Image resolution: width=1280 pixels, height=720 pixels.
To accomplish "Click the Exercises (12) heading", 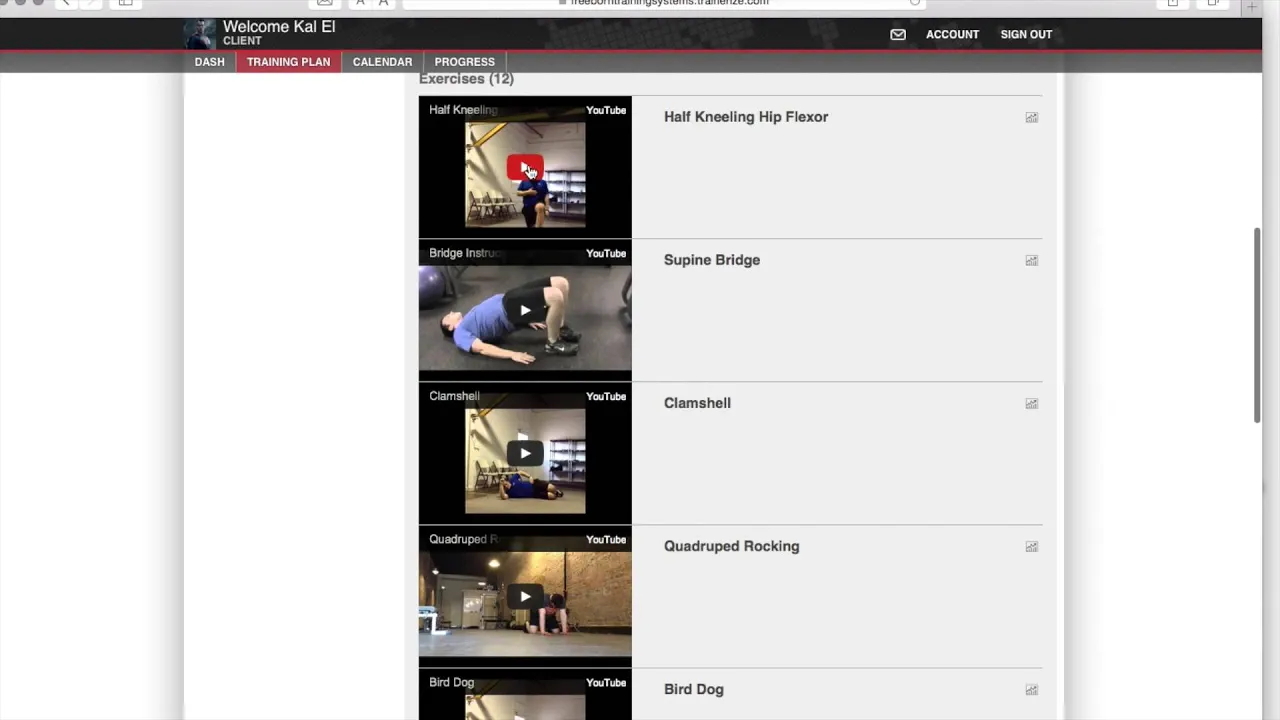I will tap(466, 79).
